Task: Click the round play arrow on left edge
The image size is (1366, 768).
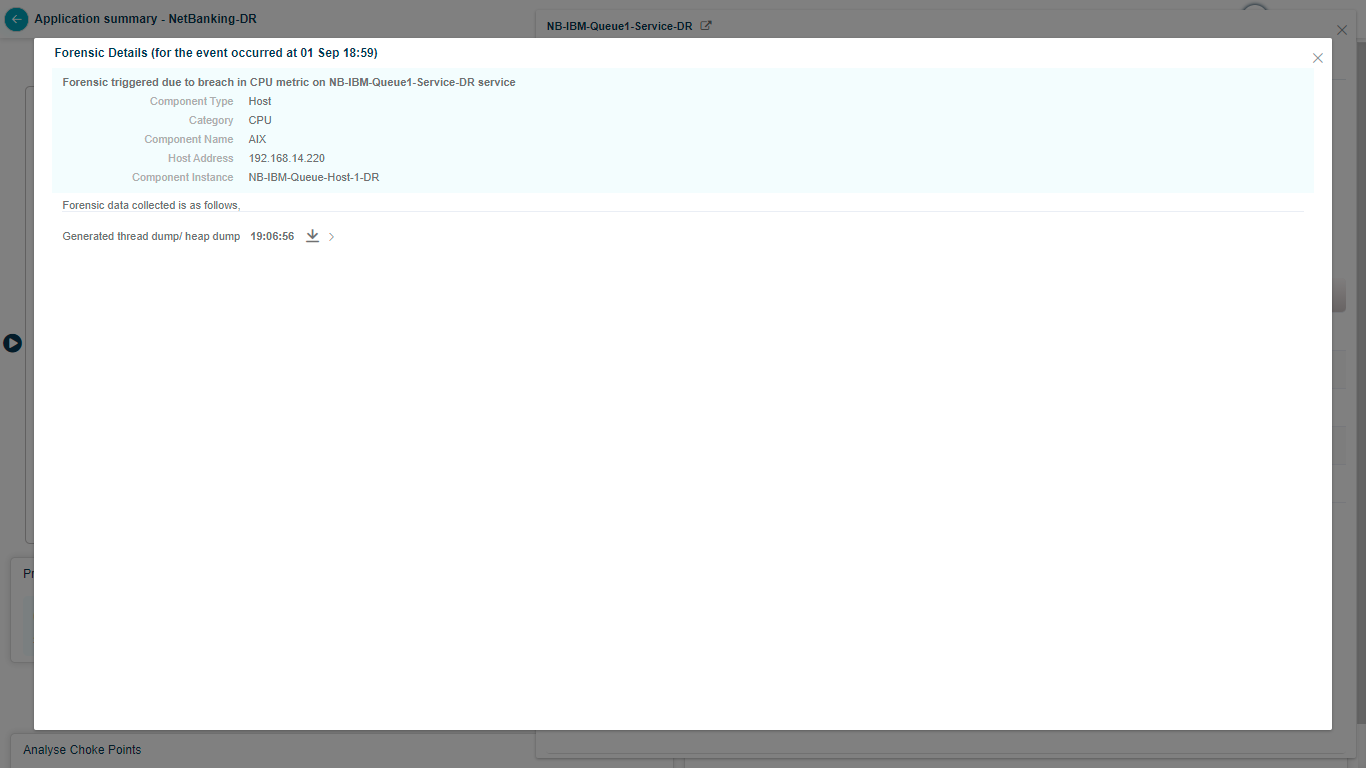Action: [12, 343]
